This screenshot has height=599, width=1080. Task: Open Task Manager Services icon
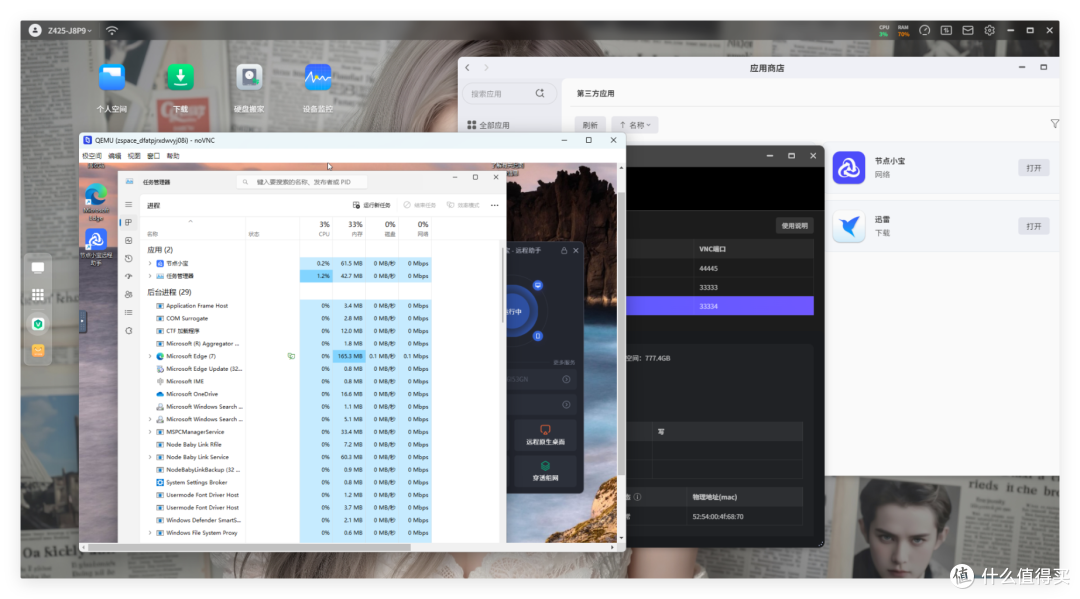pos(128,330)
